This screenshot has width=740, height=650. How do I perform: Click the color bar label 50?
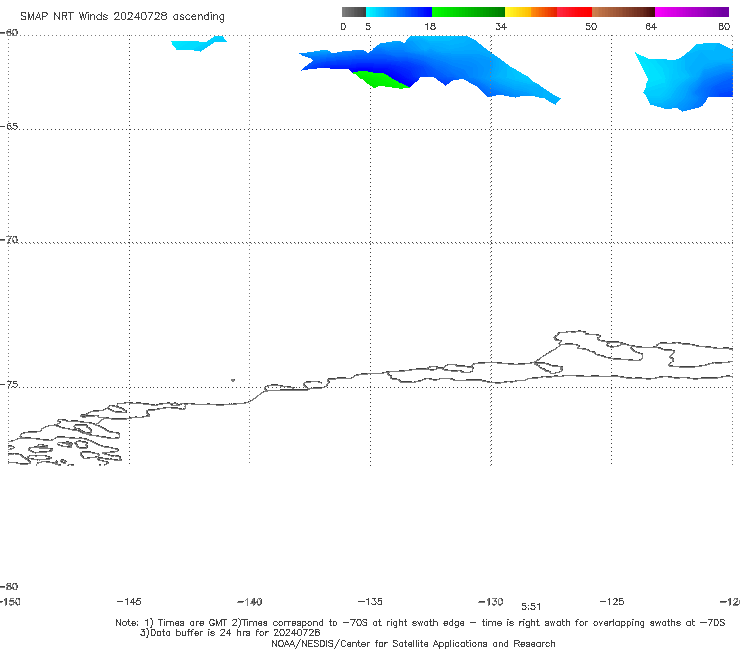(591, 26)
